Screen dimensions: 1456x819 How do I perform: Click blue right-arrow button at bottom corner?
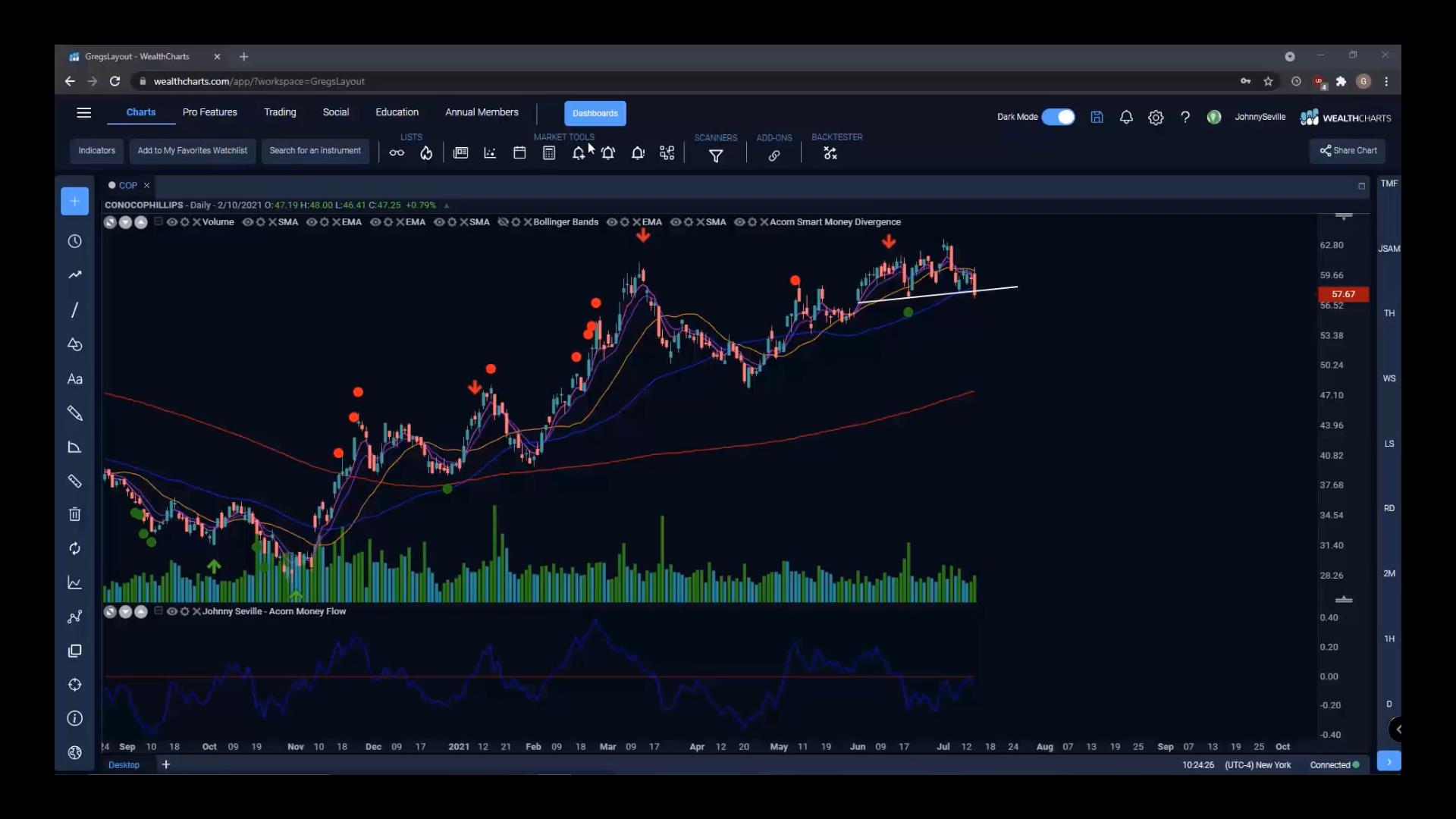[1389, 761]
